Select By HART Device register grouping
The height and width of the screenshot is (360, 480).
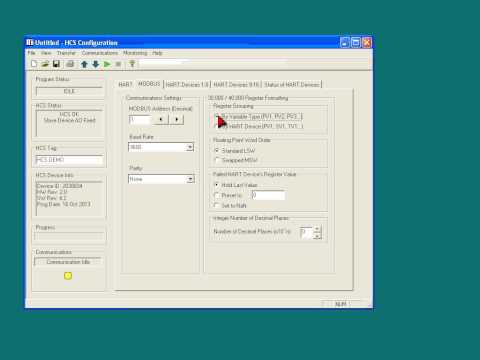(259, 126)
